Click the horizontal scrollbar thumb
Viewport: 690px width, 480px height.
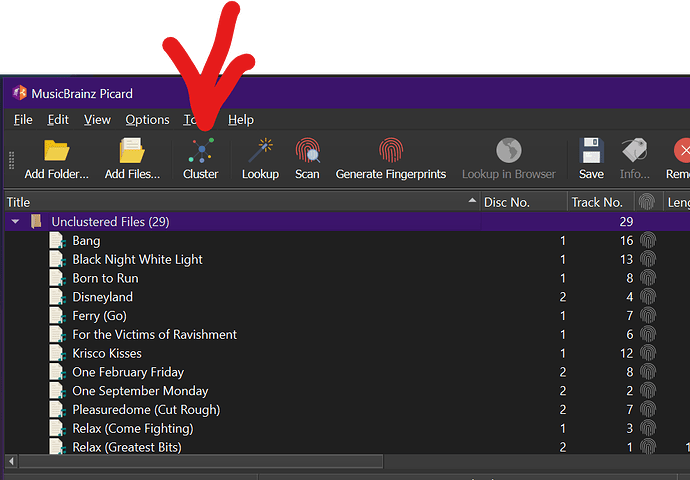point(201,461)
